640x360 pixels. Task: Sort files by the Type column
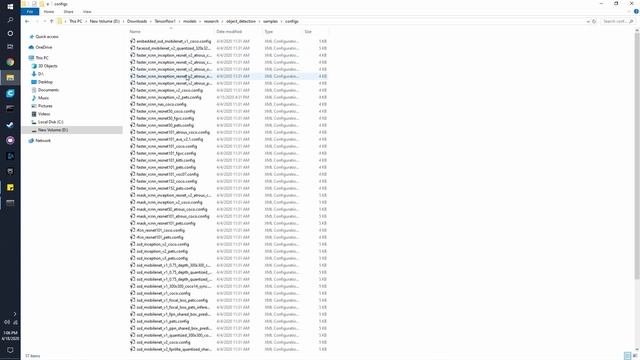(x=269, y=31)
